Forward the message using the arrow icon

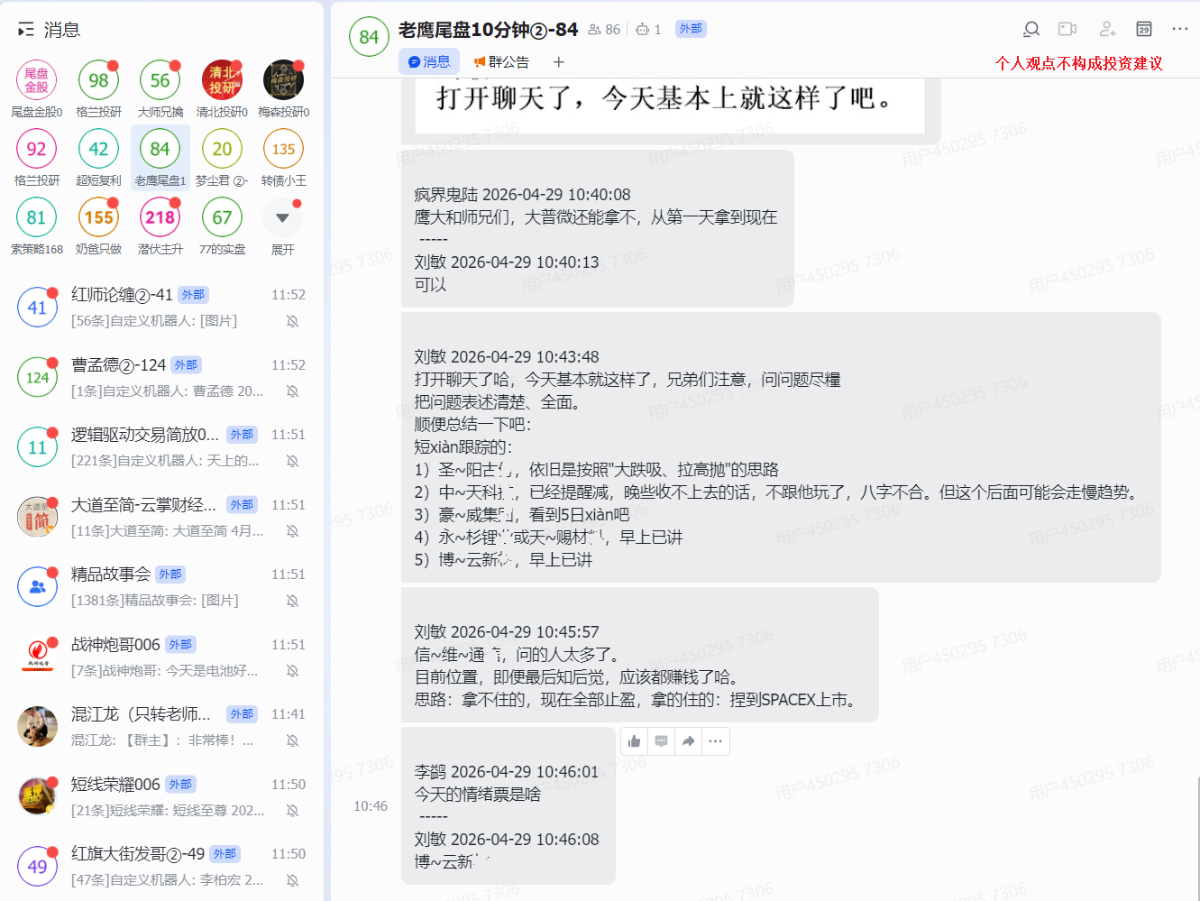click(688, 741)
